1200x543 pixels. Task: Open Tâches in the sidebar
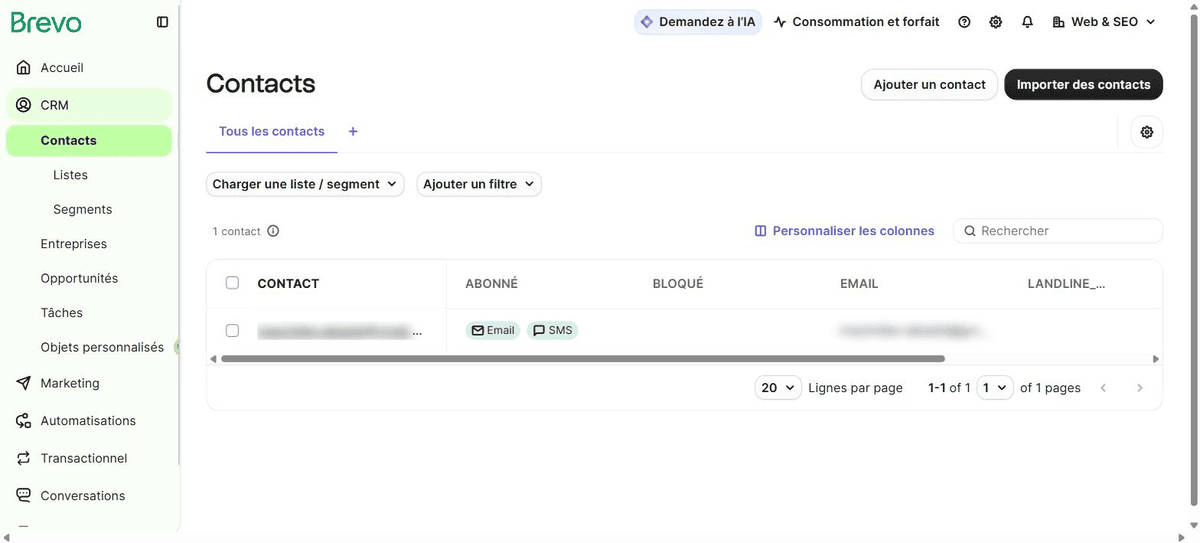tap(61, 313)
